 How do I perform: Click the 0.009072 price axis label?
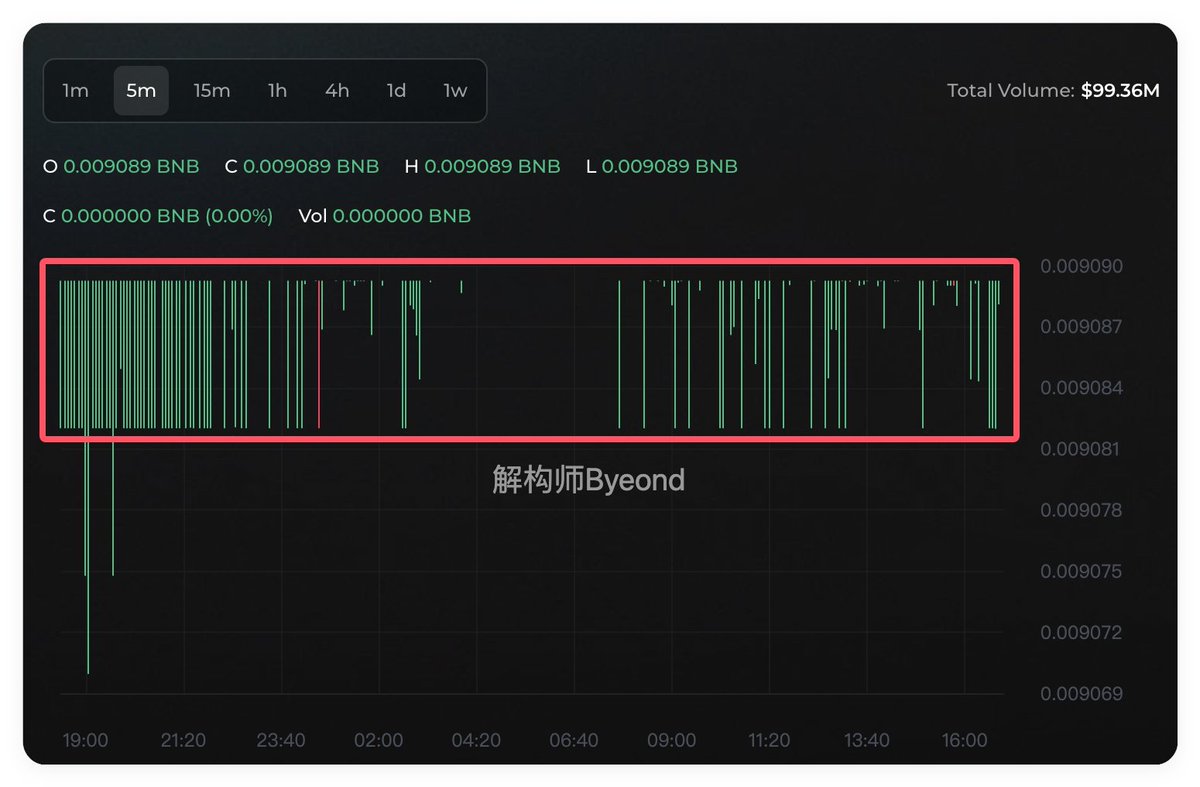click(1081, 633)
